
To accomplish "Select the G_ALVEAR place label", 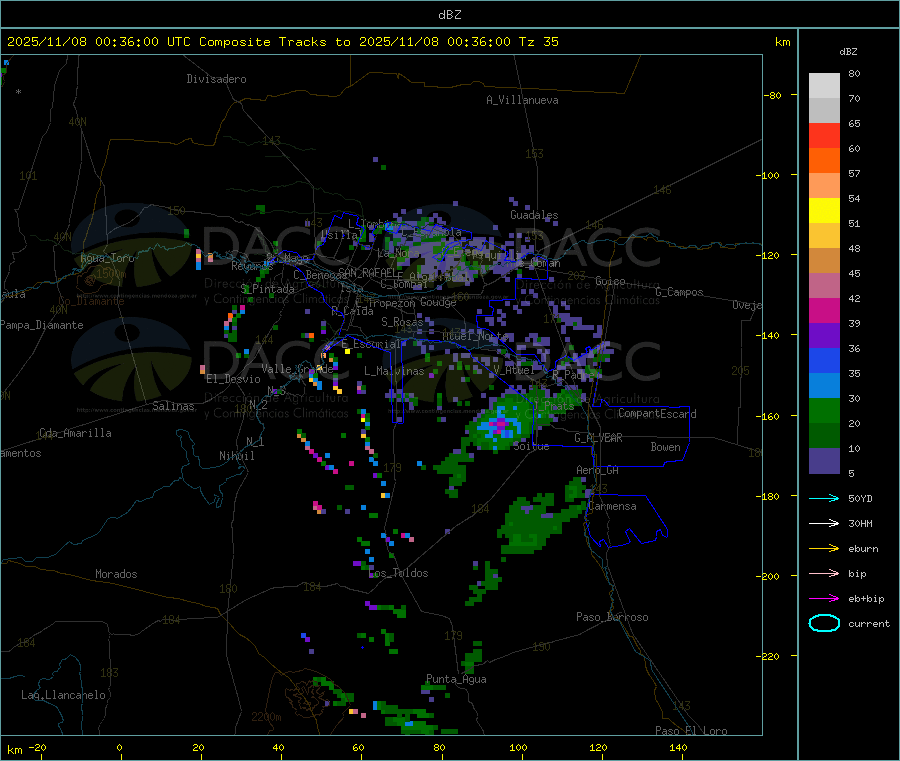I will tap(598, 438).
